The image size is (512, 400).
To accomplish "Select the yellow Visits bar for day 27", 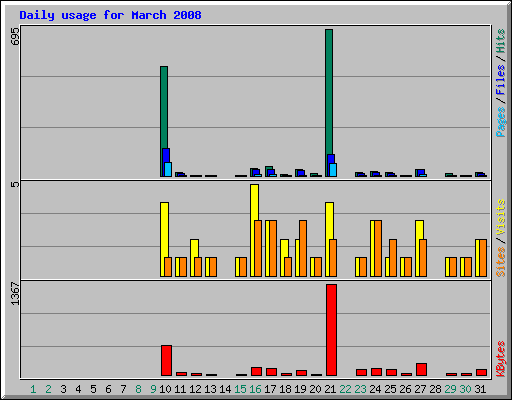I will click(419, 229).
